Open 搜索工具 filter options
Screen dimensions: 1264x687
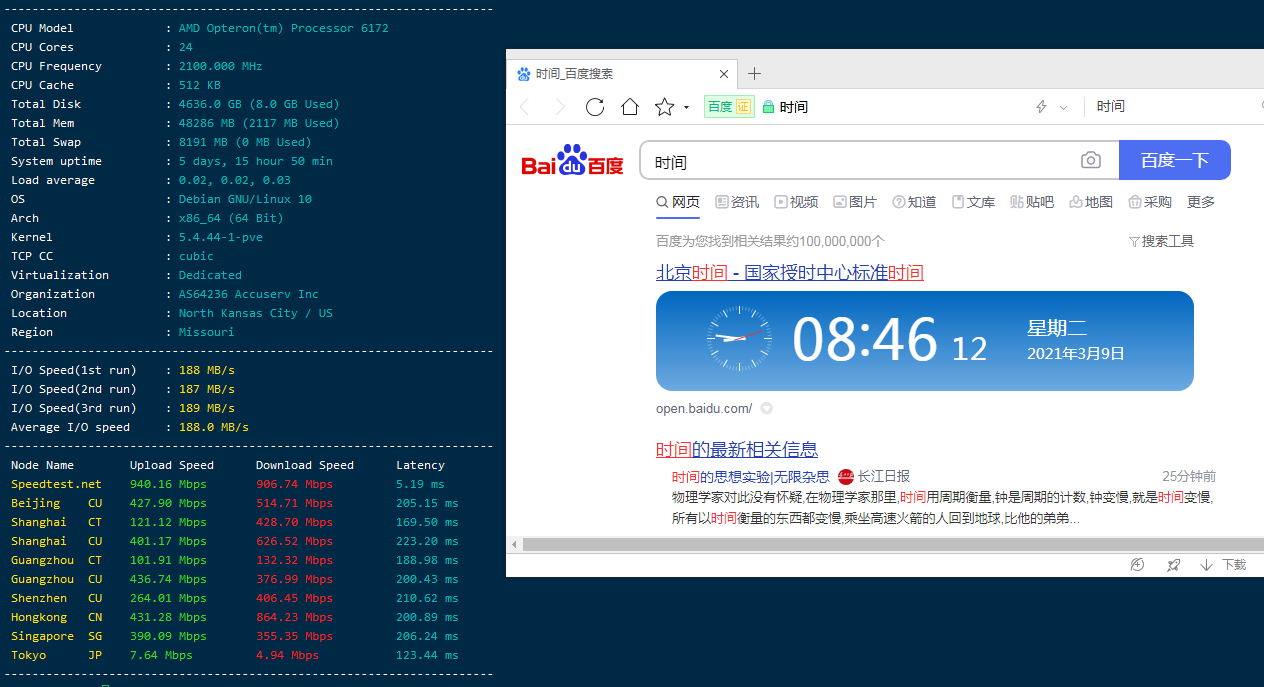1161,241
